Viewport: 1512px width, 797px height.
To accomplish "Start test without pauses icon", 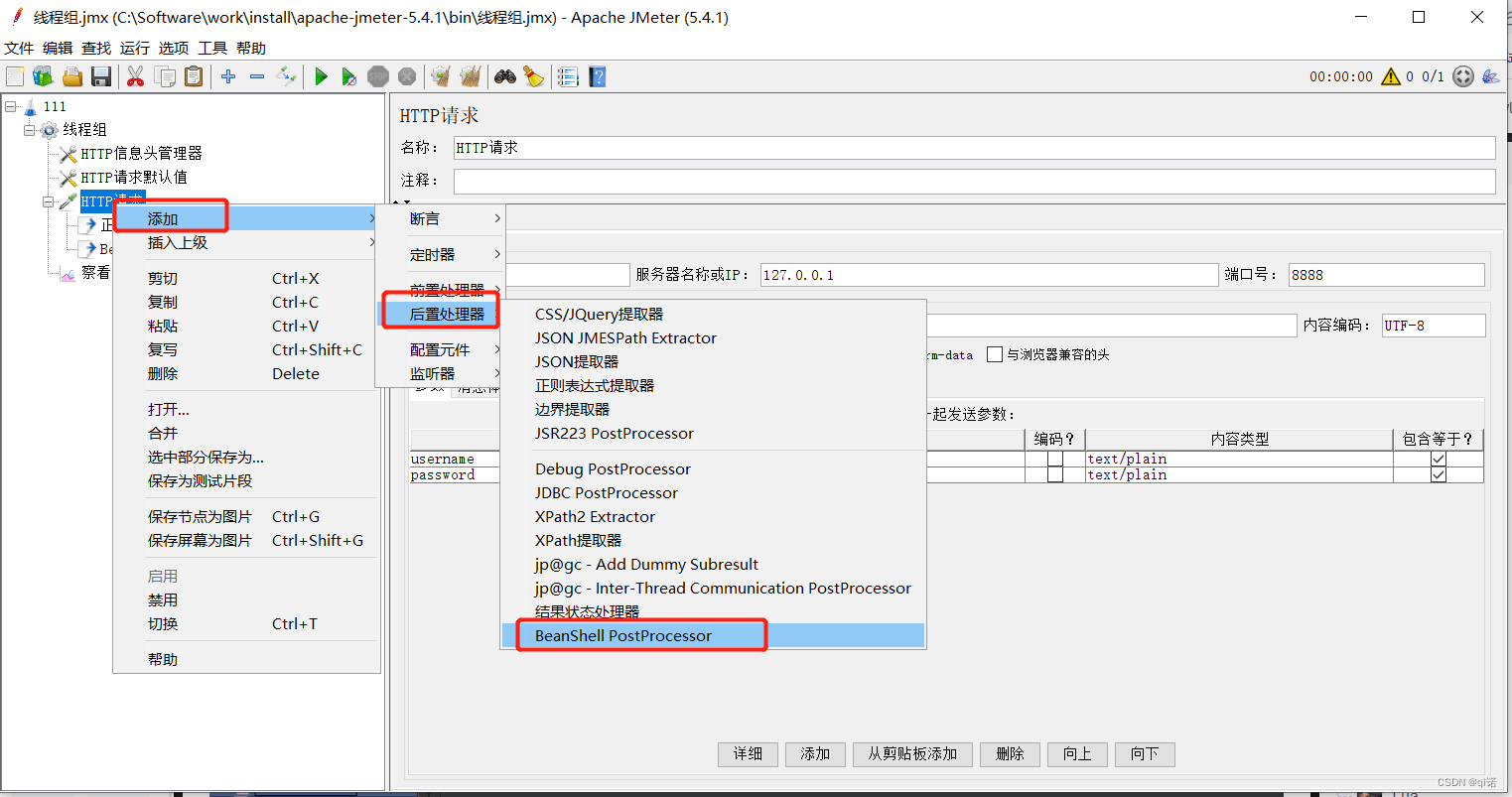I will point(349,76).
